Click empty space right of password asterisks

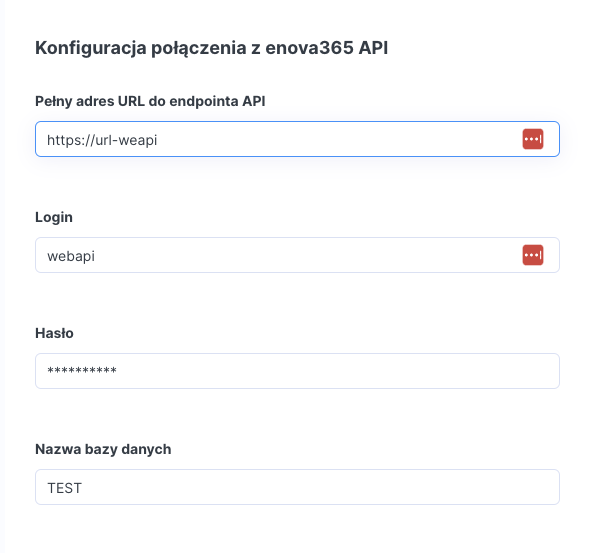[x=340, y=371]
